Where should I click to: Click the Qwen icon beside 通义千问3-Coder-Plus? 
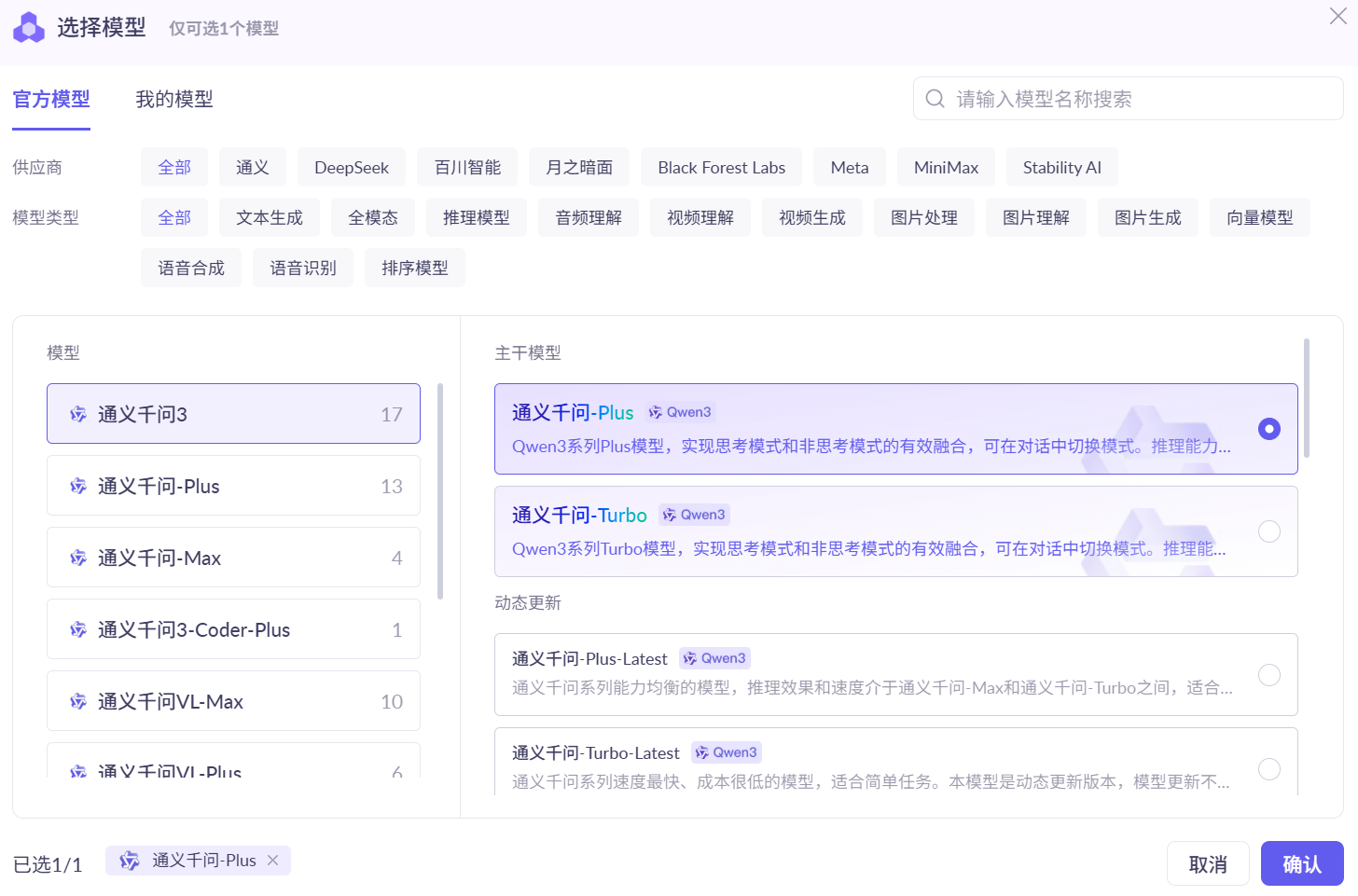click(78, 629)
